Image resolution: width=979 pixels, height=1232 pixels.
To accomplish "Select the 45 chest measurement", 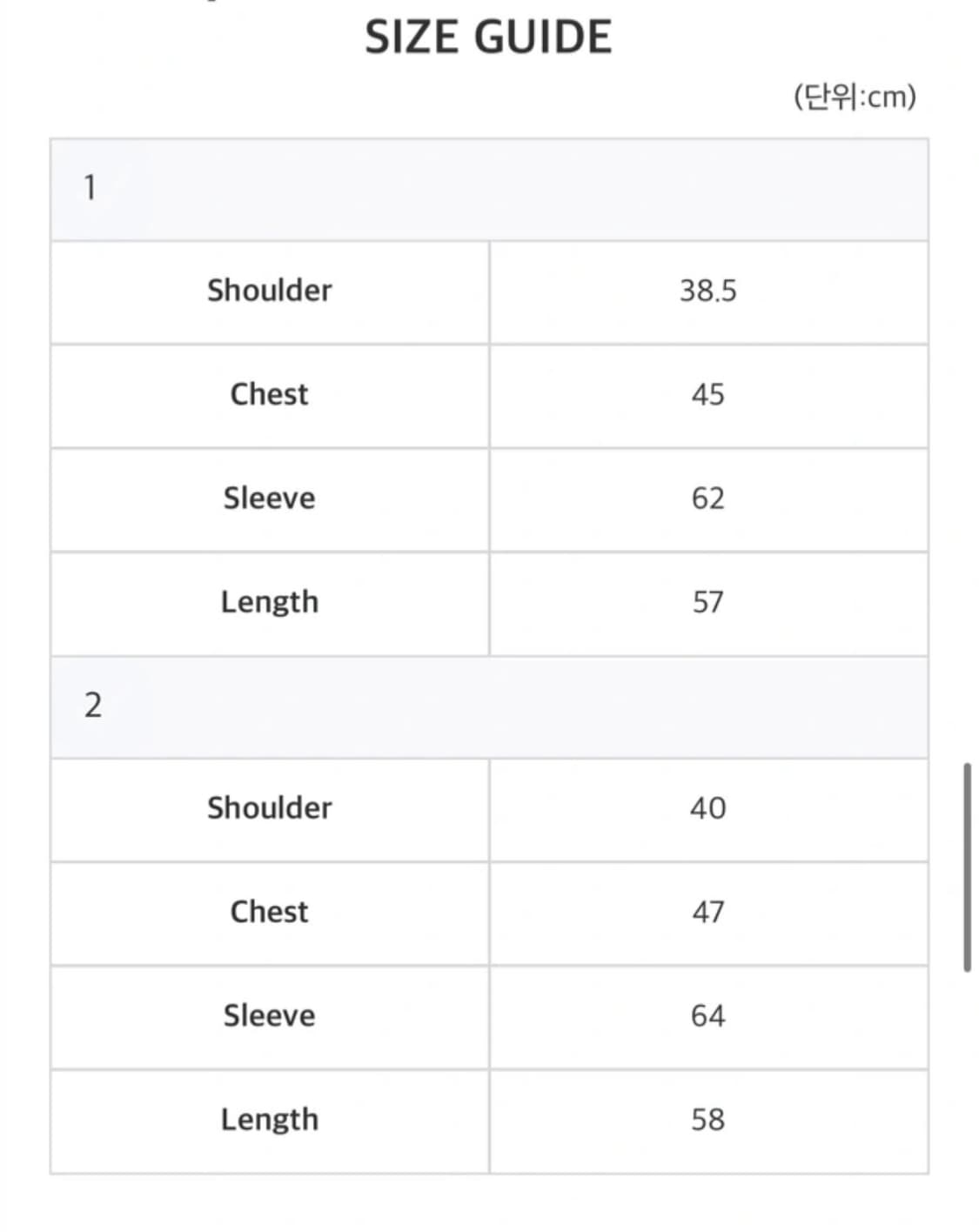I will point(707,394).
